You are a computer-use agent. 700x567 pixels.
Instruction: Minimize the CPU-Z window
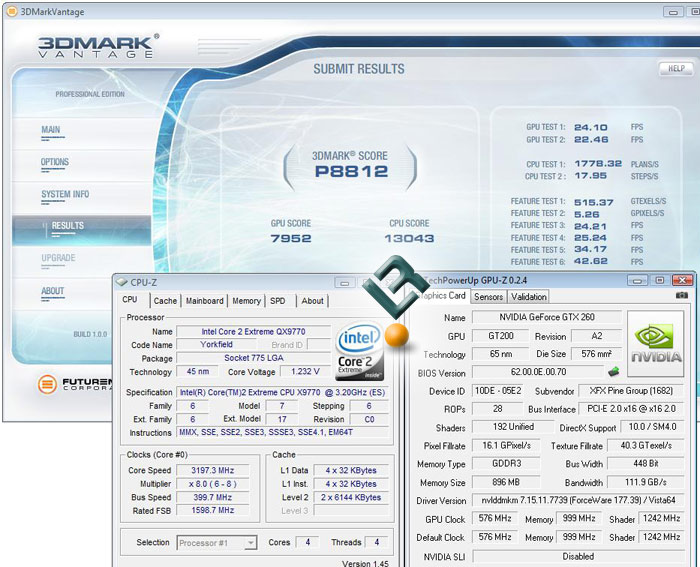coord(344,283)
